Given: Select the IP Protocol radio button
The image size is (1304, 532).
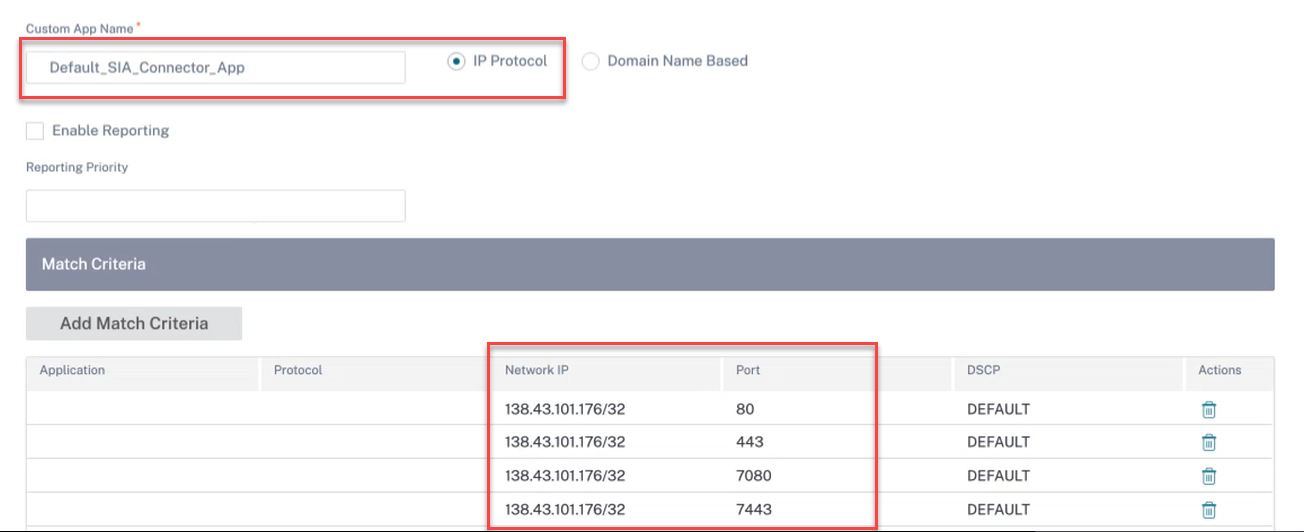Looking at the screenshot, I should pos(456,61).
